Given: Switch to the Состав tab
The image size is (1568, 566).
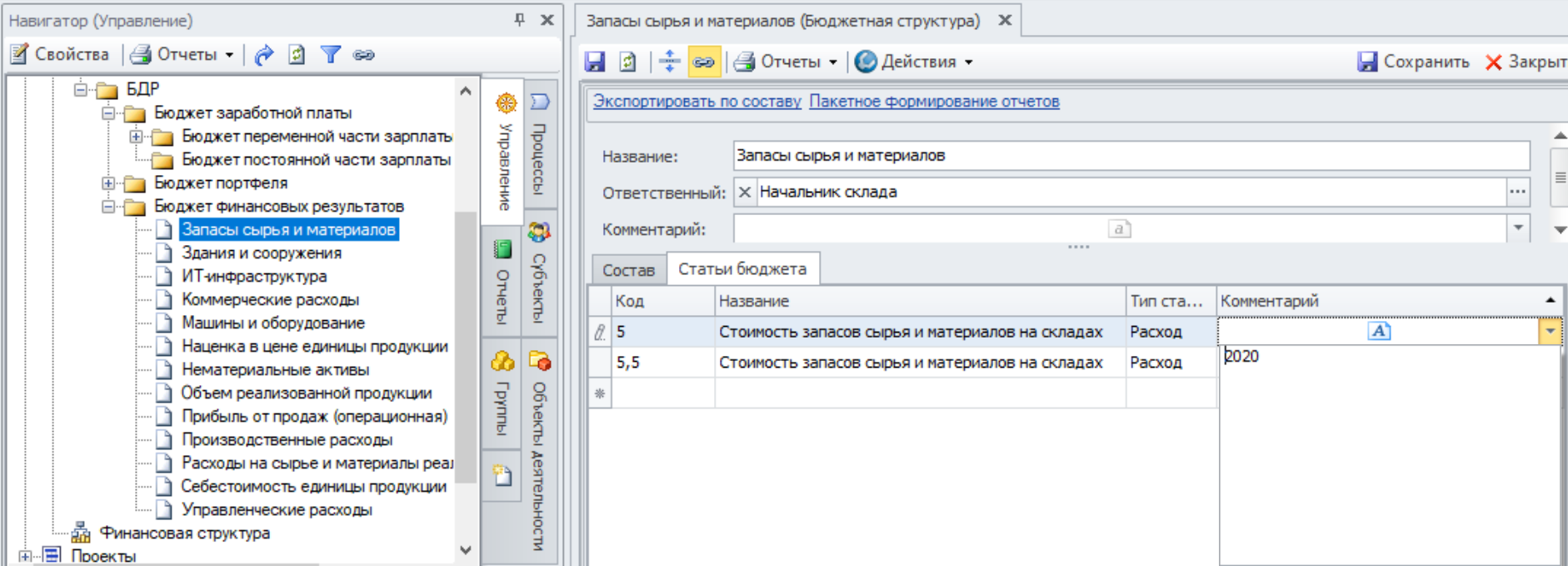Looking at the screenshot, I should coord(628,270).
